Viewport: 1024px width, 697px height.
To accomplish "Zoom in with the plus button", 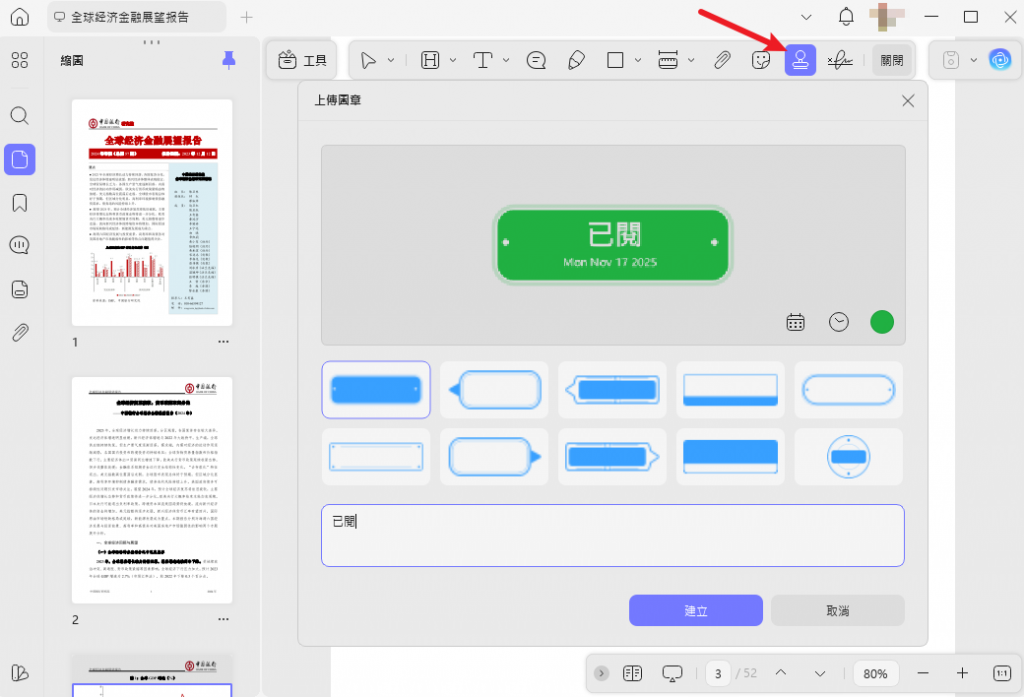I will pos(962,673).
